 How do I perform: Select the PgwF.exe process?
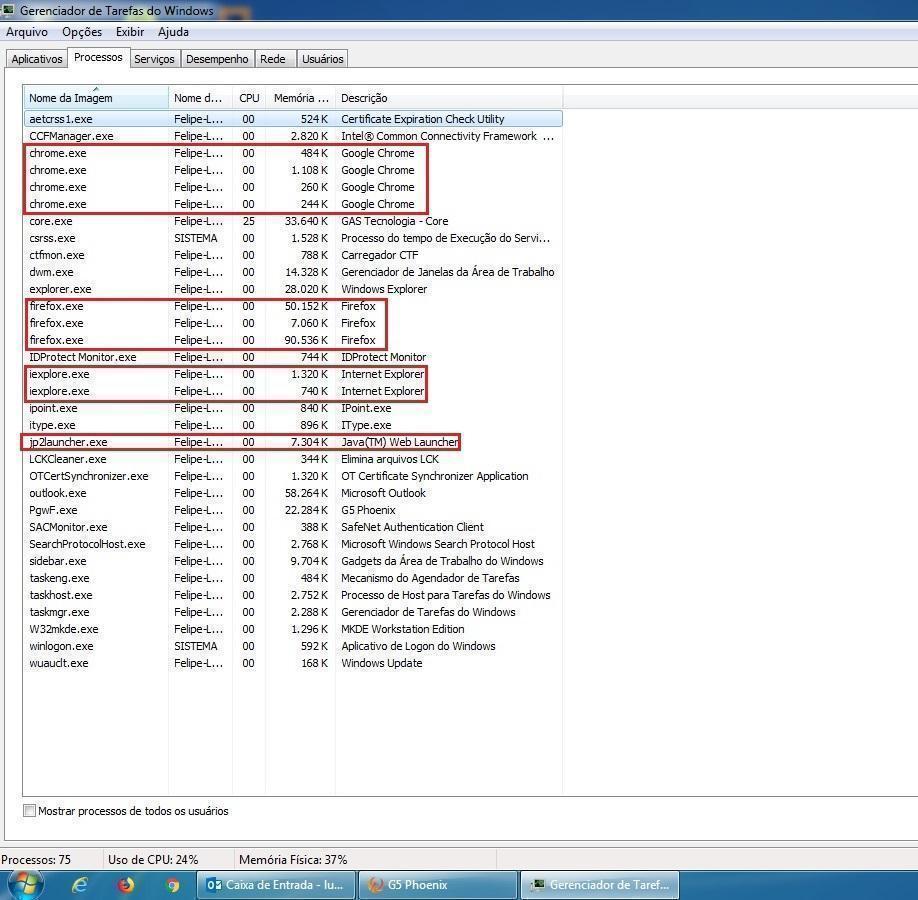(293, 509)
